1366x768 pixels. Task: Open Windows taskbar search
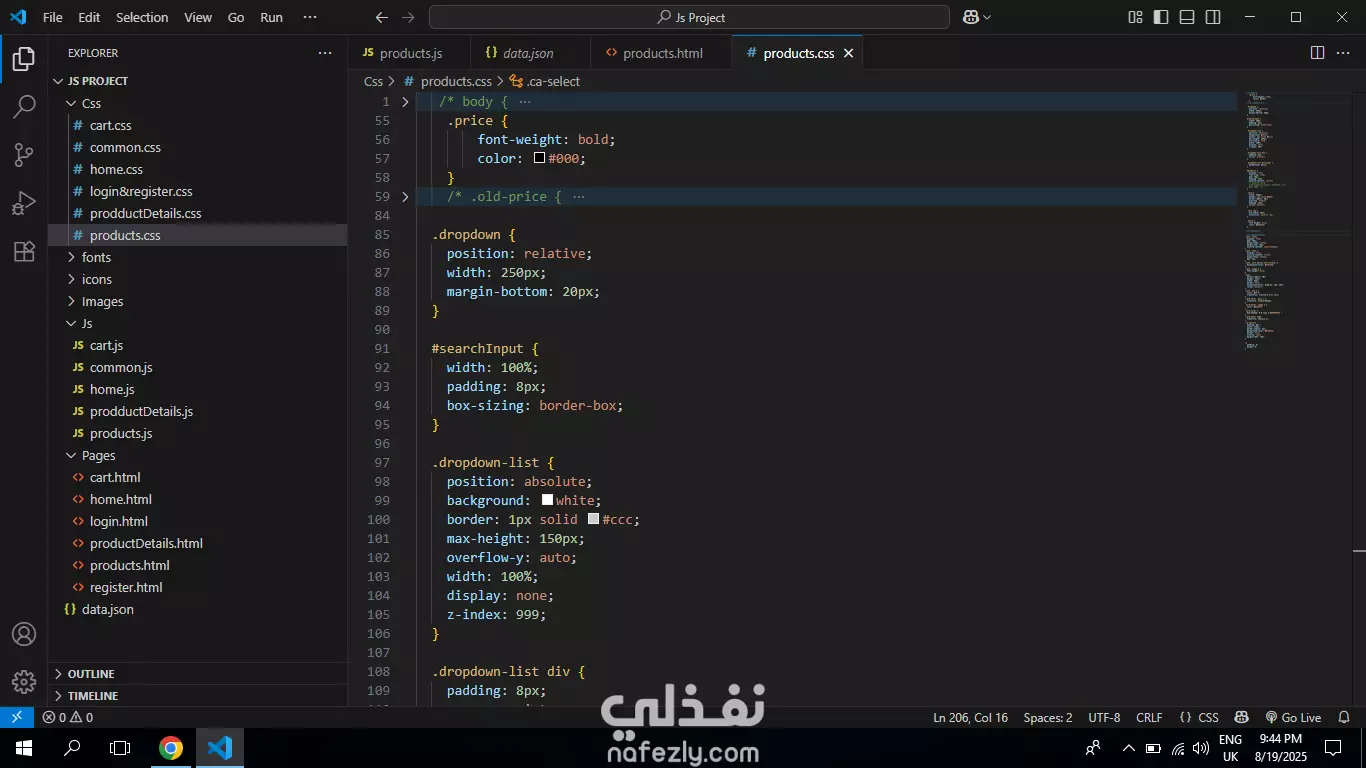[x=72, y=748]
